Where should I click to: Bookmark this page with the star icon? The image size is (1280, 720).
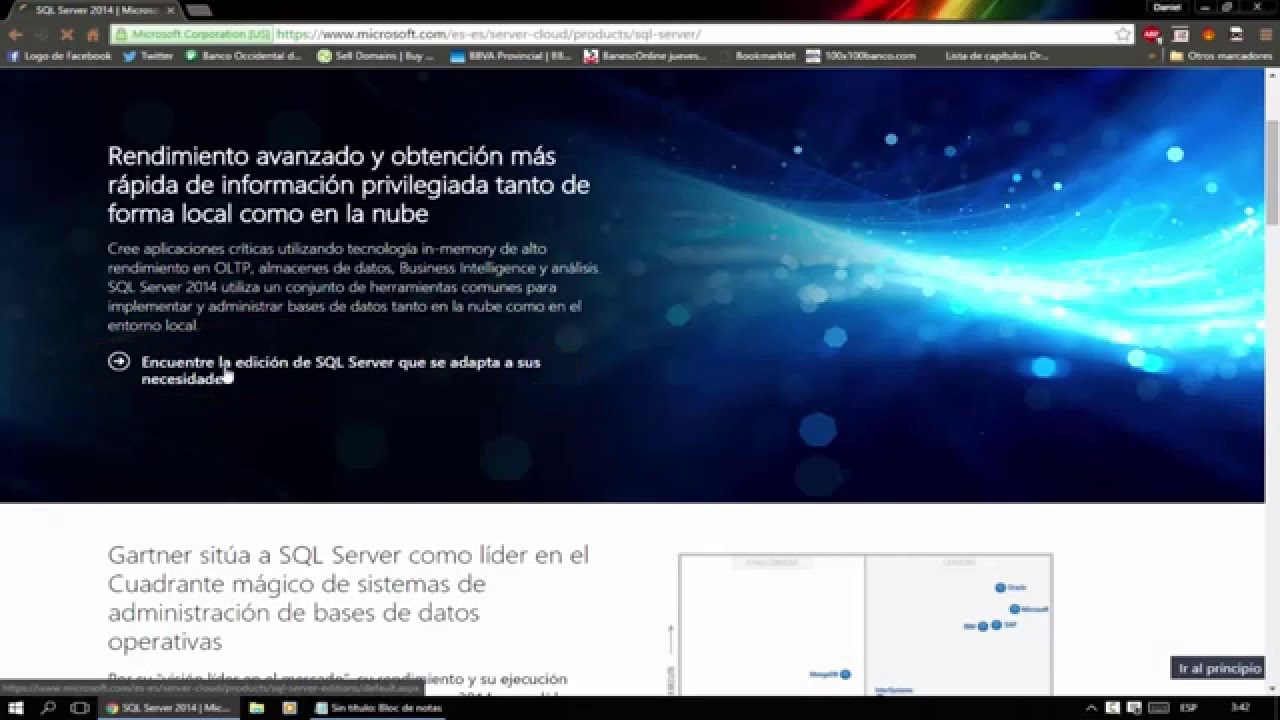[x=1123, y=34]
